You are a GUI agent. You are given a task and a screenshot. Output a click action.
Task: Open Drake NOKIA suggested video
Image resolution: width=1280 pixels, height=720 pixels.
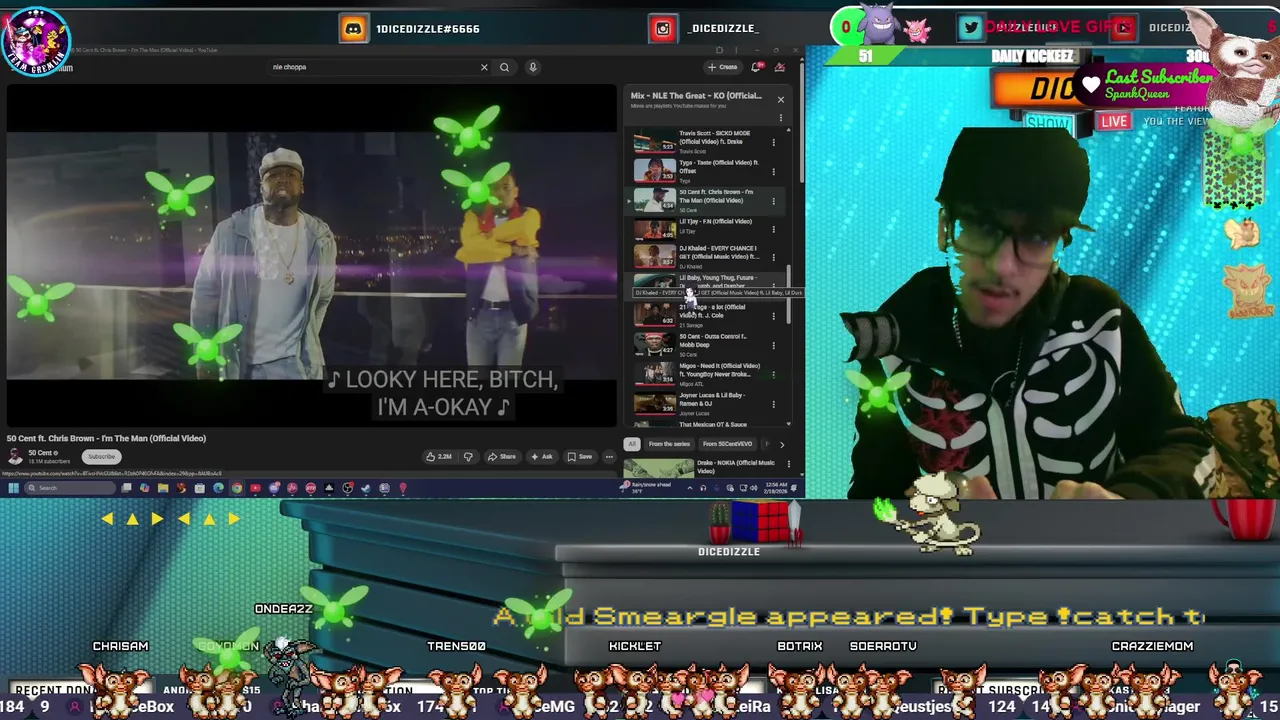(x=710, y=468)
